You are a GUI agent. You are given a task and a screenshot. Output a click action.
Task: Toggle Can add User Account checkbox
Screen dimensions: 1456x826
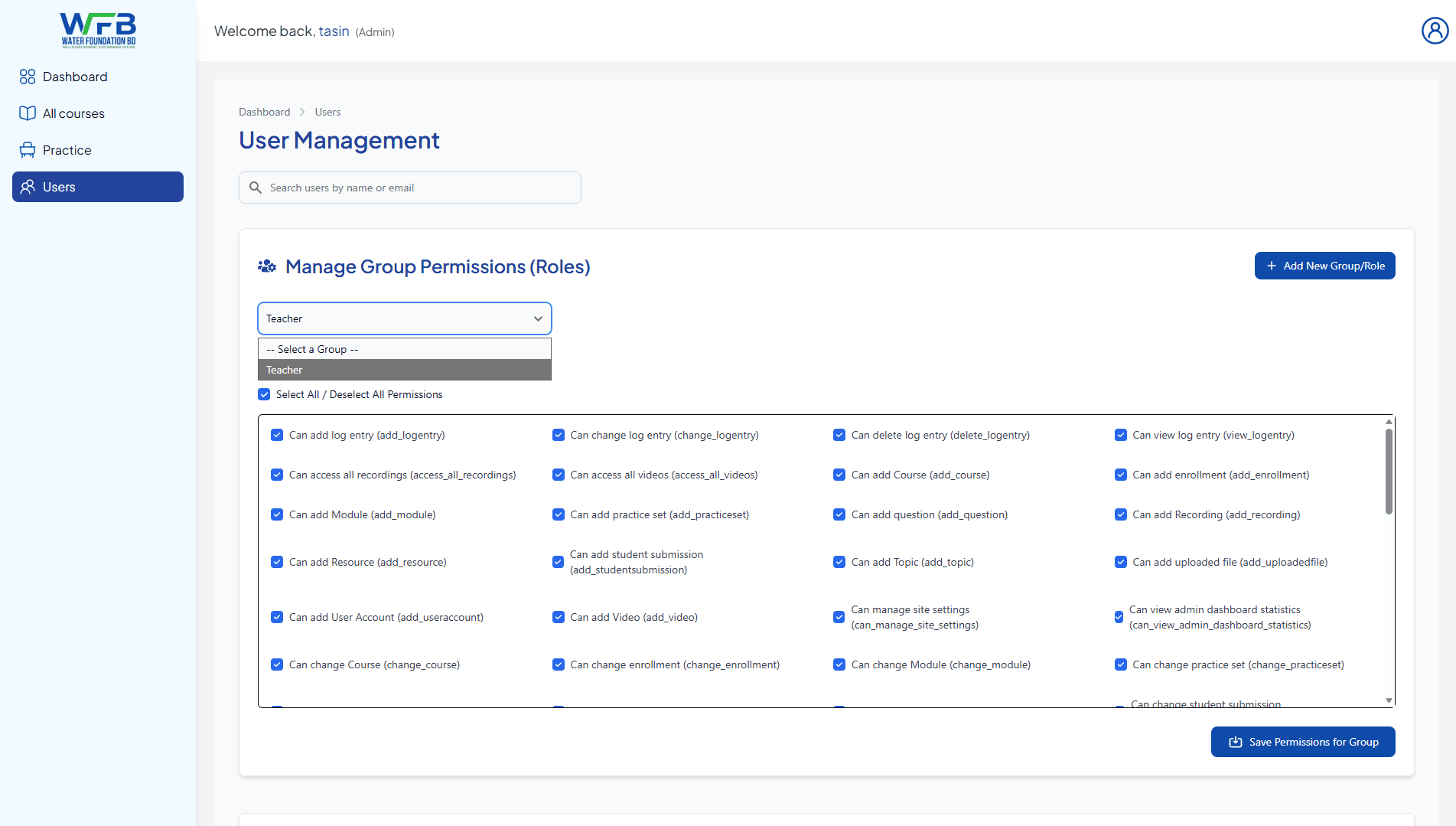click(277, 617)
